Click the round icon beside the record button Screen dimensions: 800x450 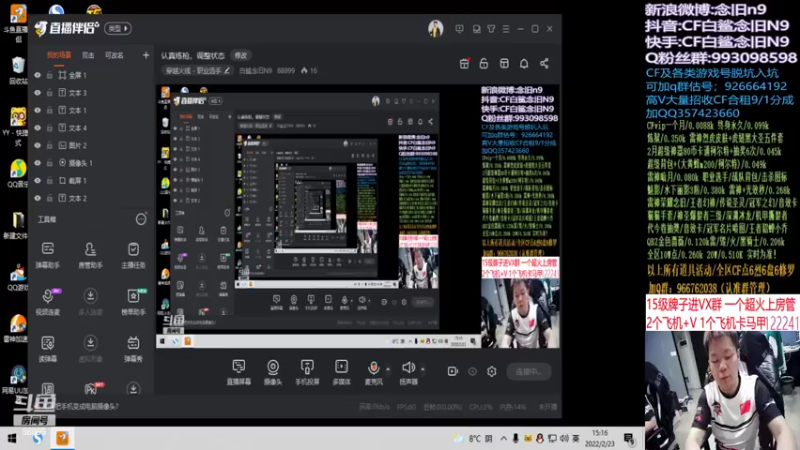pyautogui.click(x=472, y=371)
